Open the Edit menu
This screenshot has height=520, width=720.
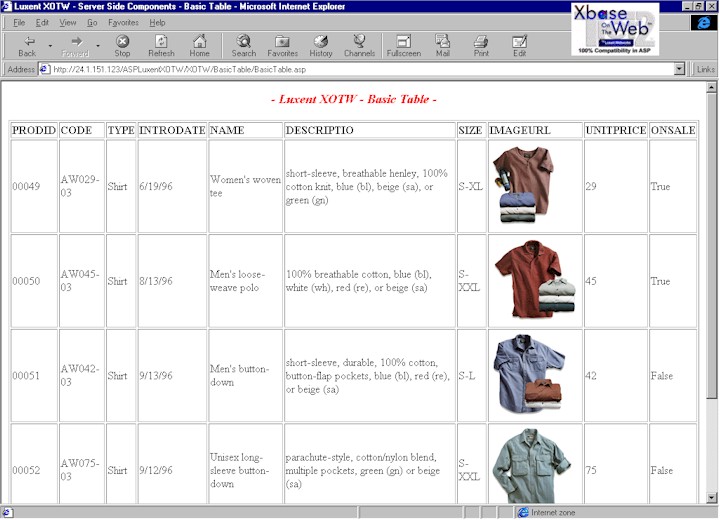click(x=42, y=23)
